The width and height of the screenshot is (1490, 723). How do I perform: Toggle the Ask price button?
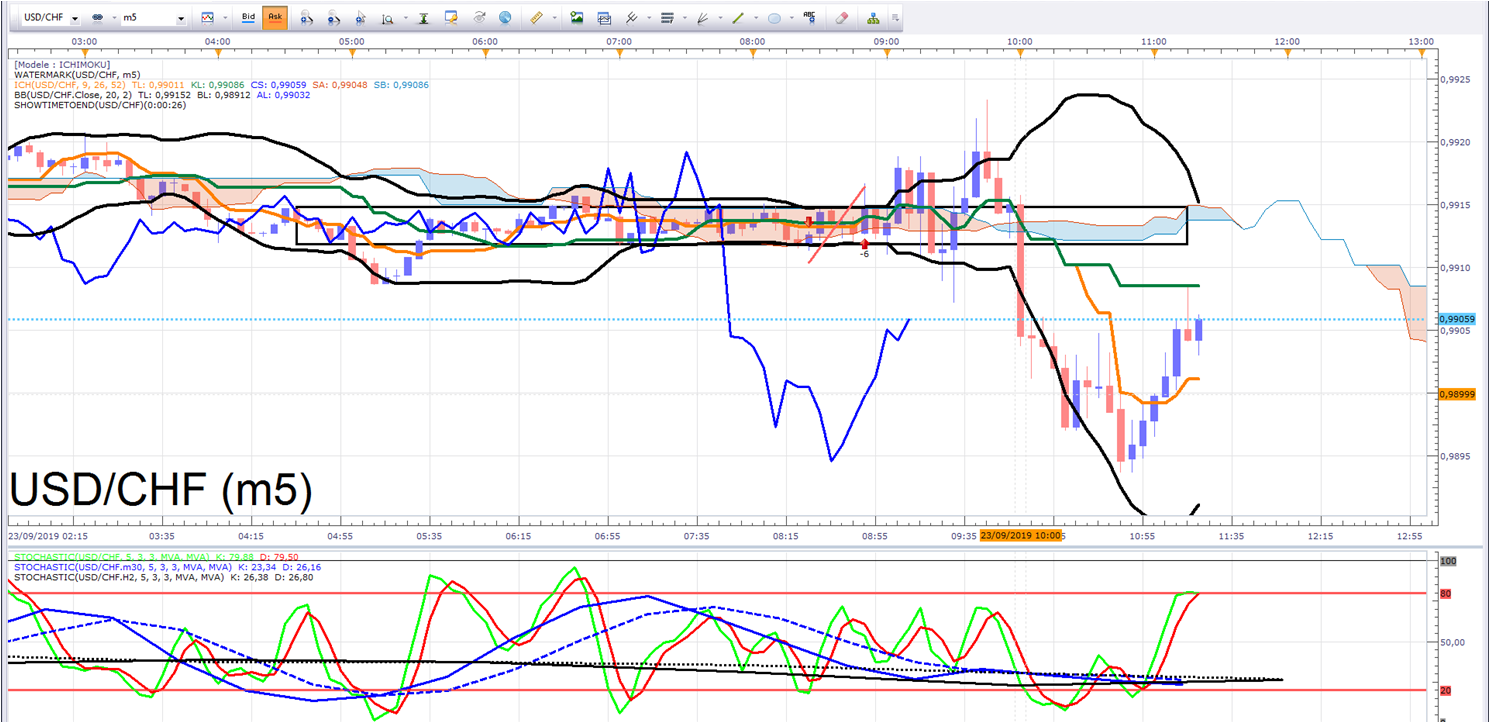275,17
